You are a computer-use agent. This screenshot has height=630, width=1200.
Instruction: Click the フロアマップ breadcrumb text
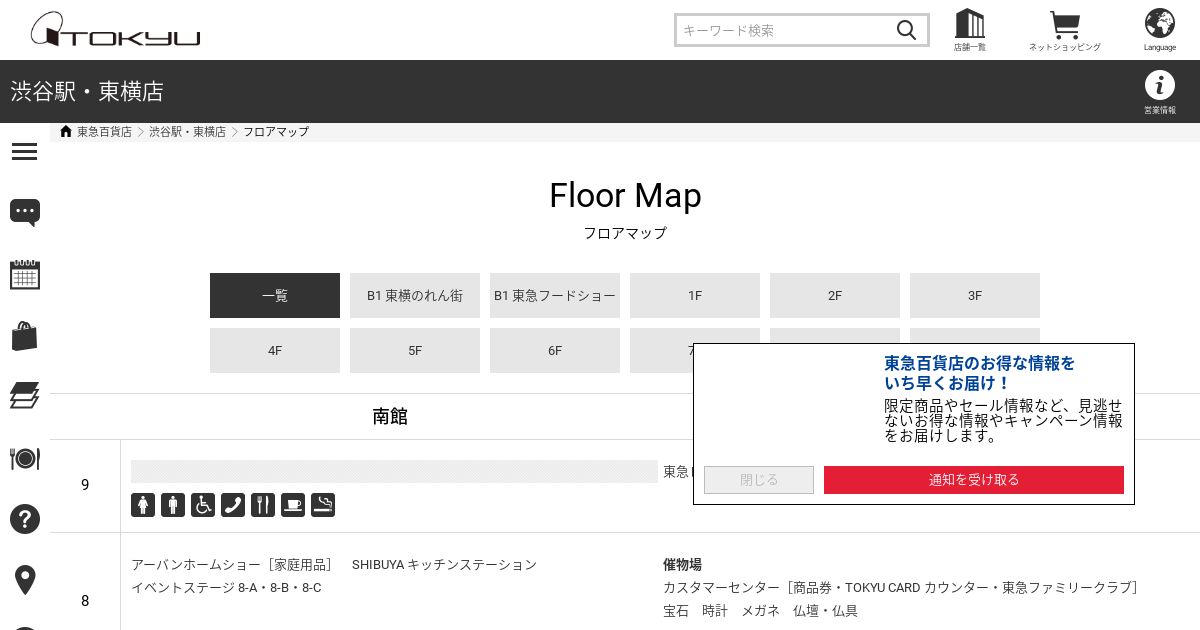coord(276,132)
